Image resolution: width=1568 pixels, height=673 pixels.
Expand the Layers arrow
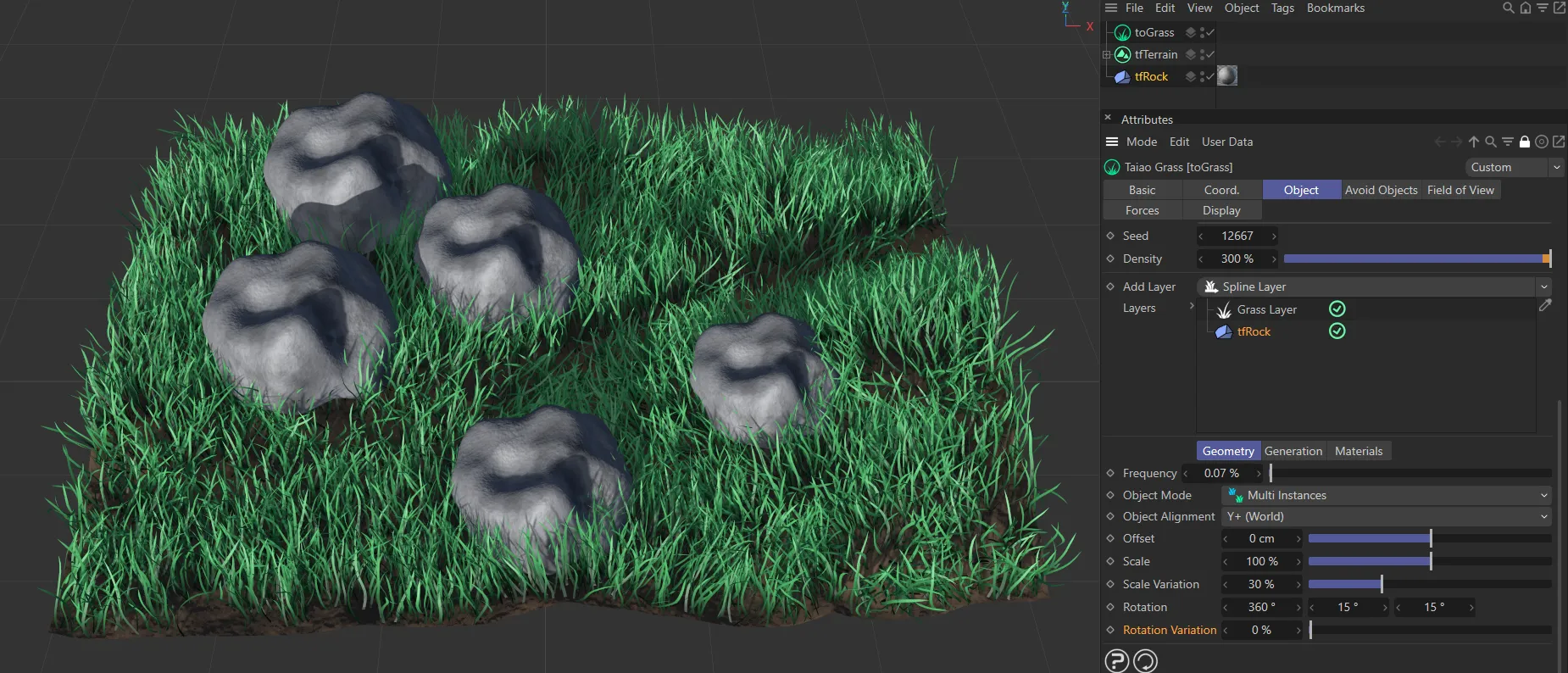1192,306
